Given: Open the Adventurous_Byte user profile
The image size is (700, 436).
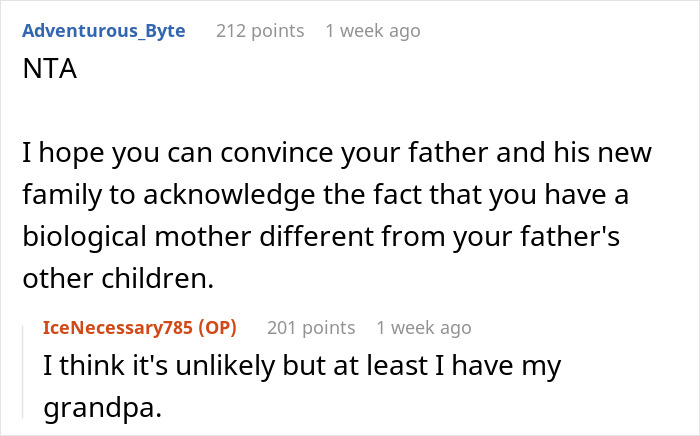Looking at the screenshot, I should (x=103, y=31).
